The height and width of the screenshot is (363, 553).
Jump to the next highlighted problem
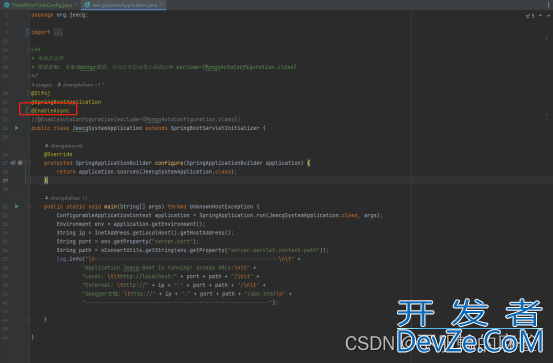[548, 16]
